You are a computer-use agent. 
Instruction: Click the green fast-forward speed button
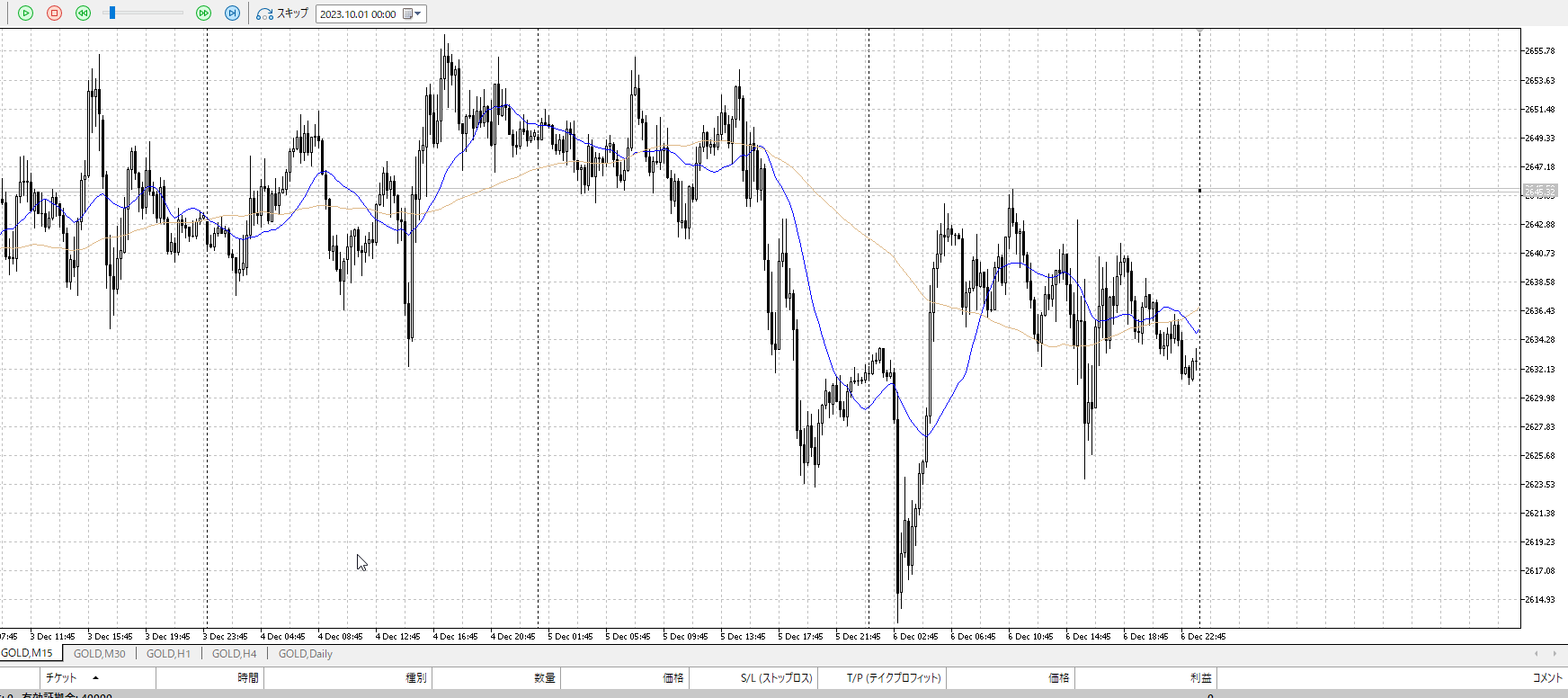[203, 13]
